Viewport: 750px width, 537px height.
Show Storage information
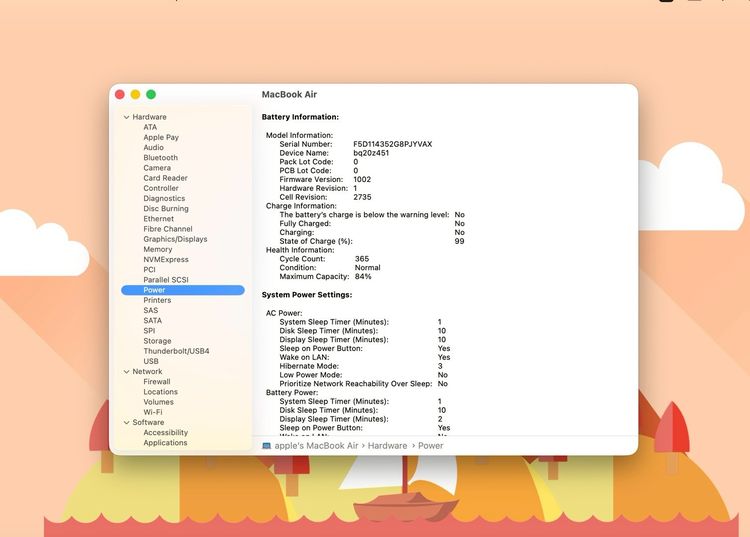pos(157,341)
